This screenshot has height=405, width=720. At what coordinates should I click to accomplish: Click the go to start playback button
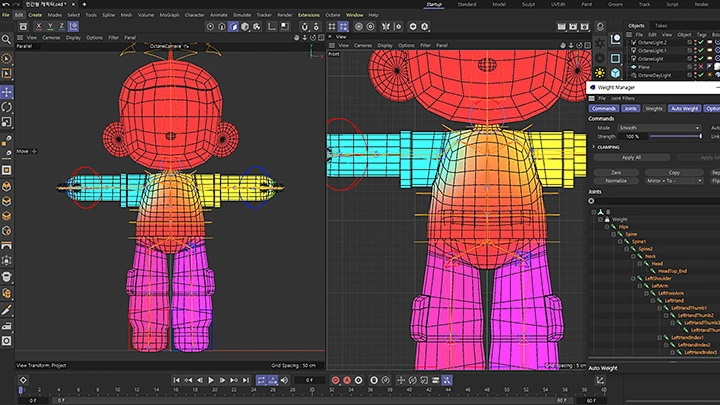tap(177, 380)
